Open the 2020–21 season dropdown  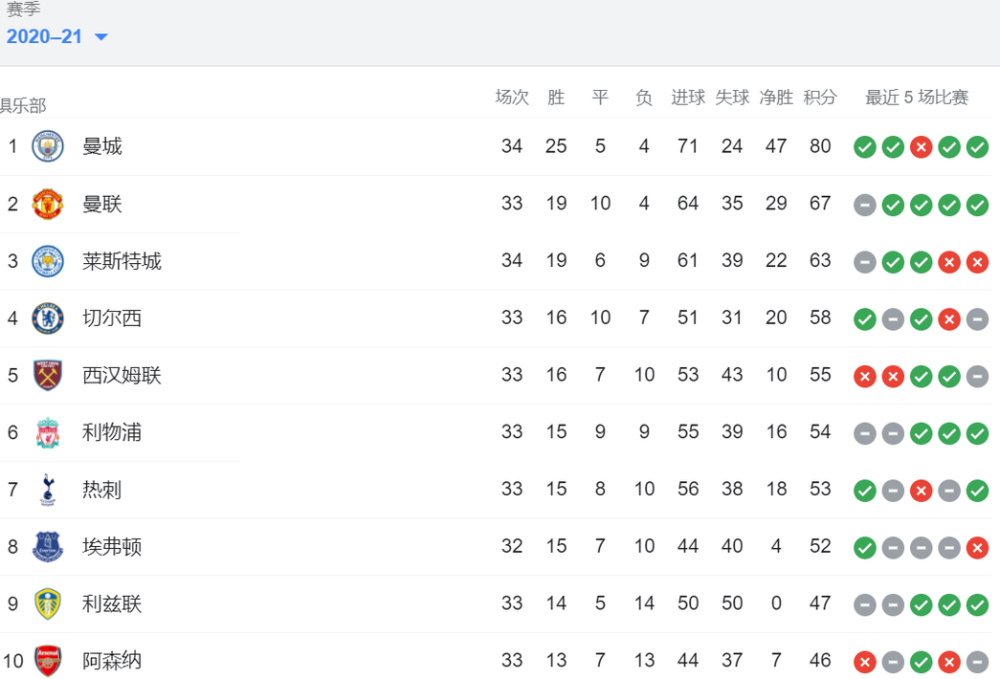point(57,36)
